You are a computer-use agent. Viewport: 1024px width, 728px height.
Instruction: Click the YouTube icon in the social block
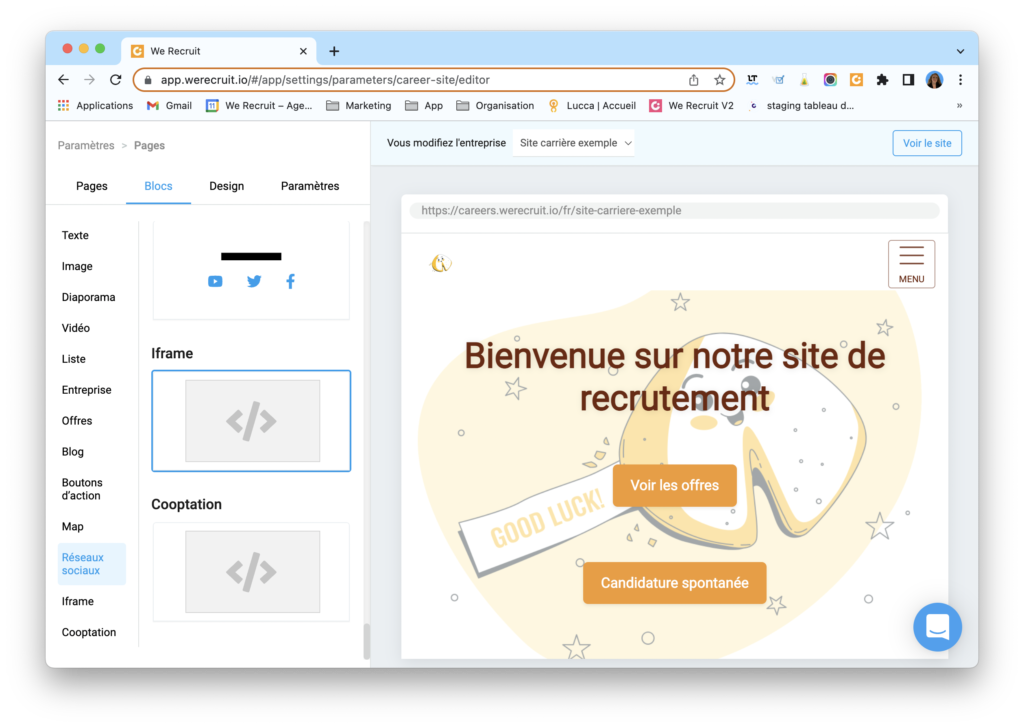(215, 281)
